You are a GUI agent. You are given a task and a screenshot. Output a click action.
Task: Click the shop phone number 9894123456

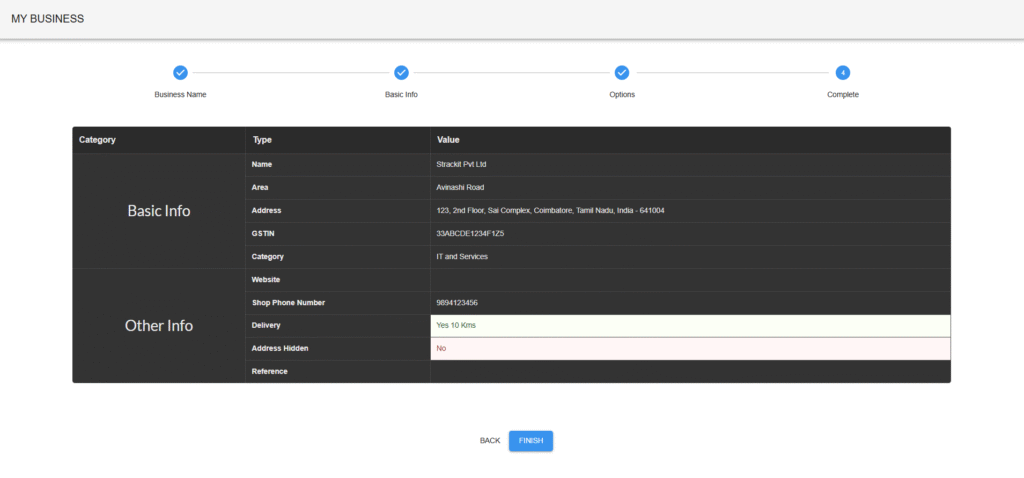(457, 302)
